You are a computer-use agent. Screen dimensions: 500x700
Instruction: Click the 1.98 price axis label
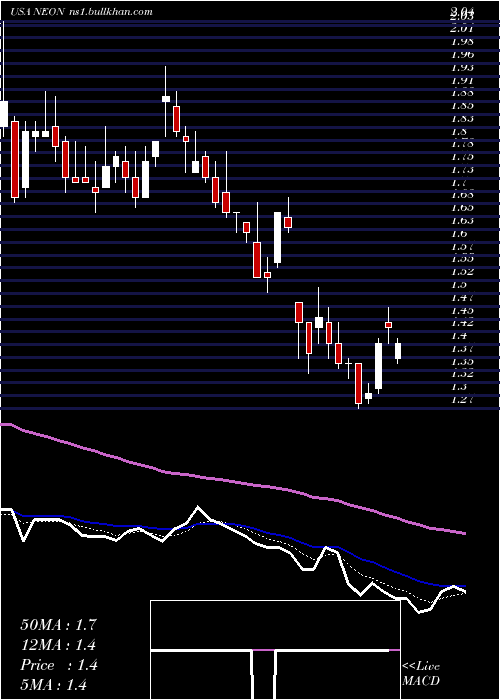coord(462,42)
